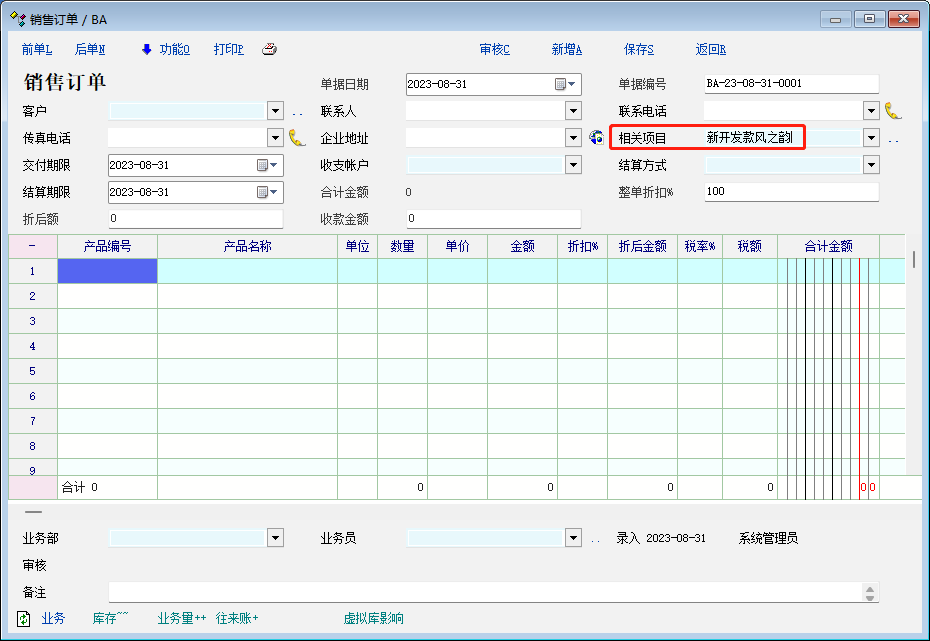Expand the 客户 dropdown list
930x641 pixels.
click(276, 111)
